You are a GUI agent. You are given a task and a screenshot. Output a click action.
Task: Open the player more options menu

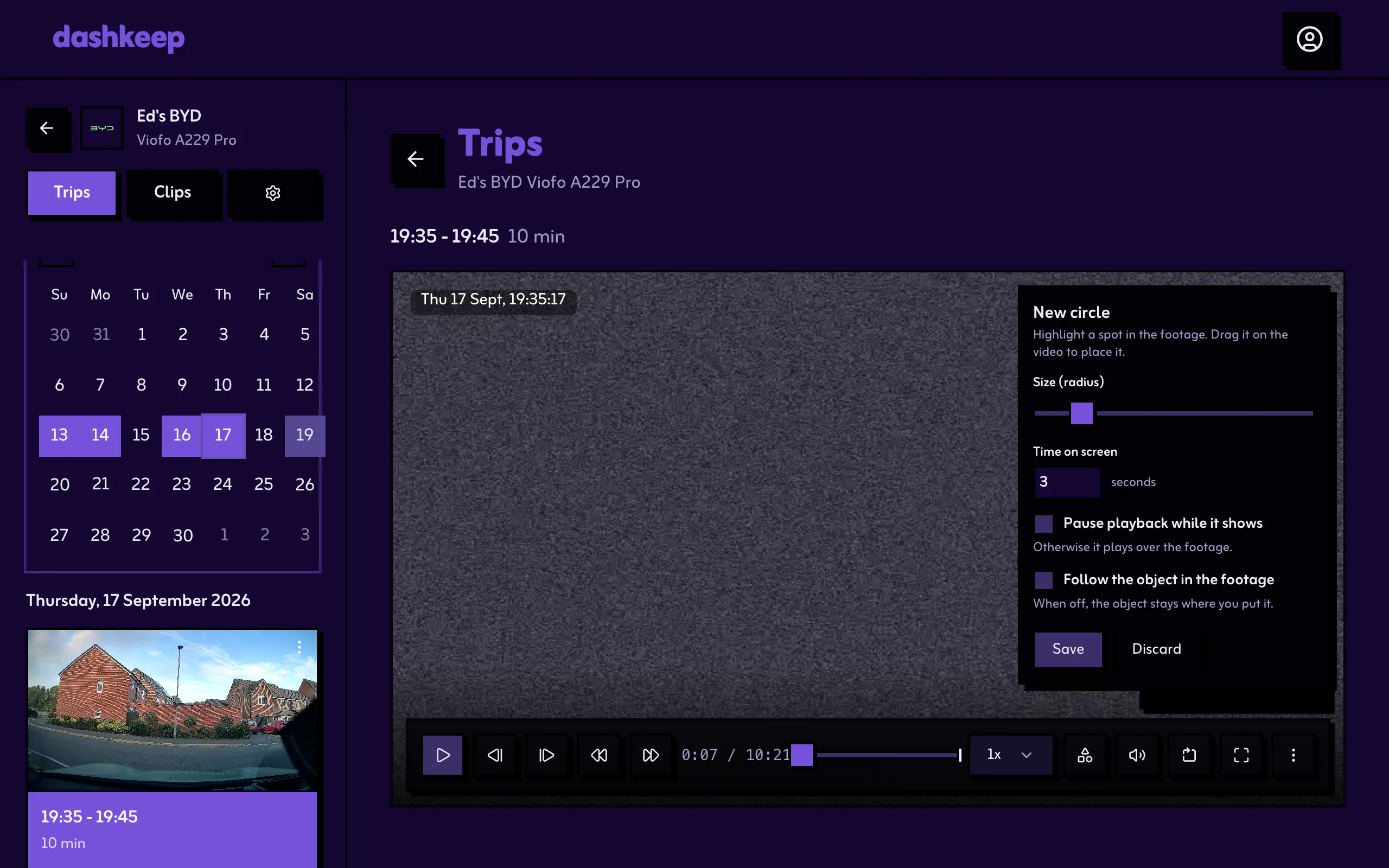click(1293, 755)
